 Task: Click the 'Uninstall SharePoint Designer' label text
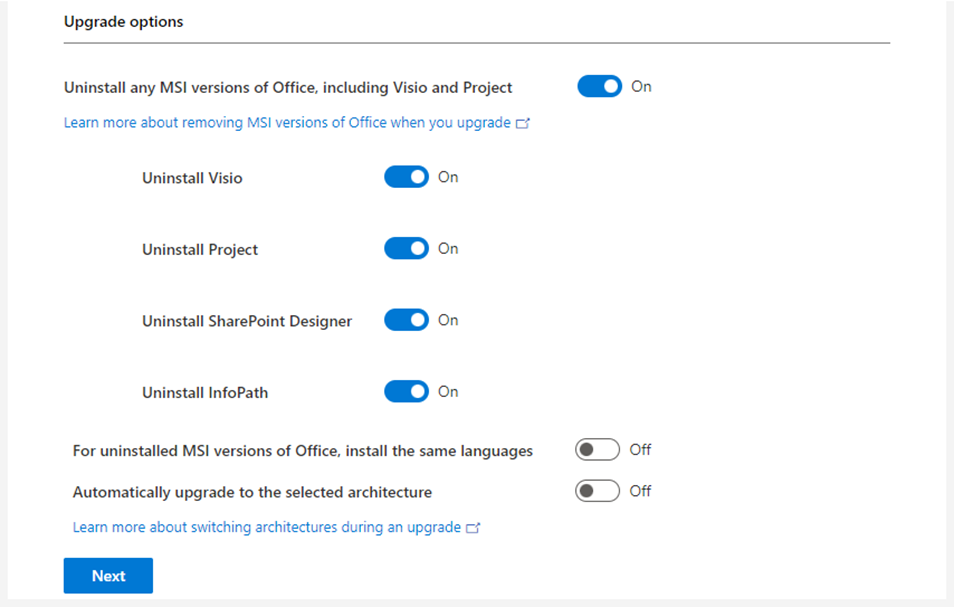tap(247, 321)
